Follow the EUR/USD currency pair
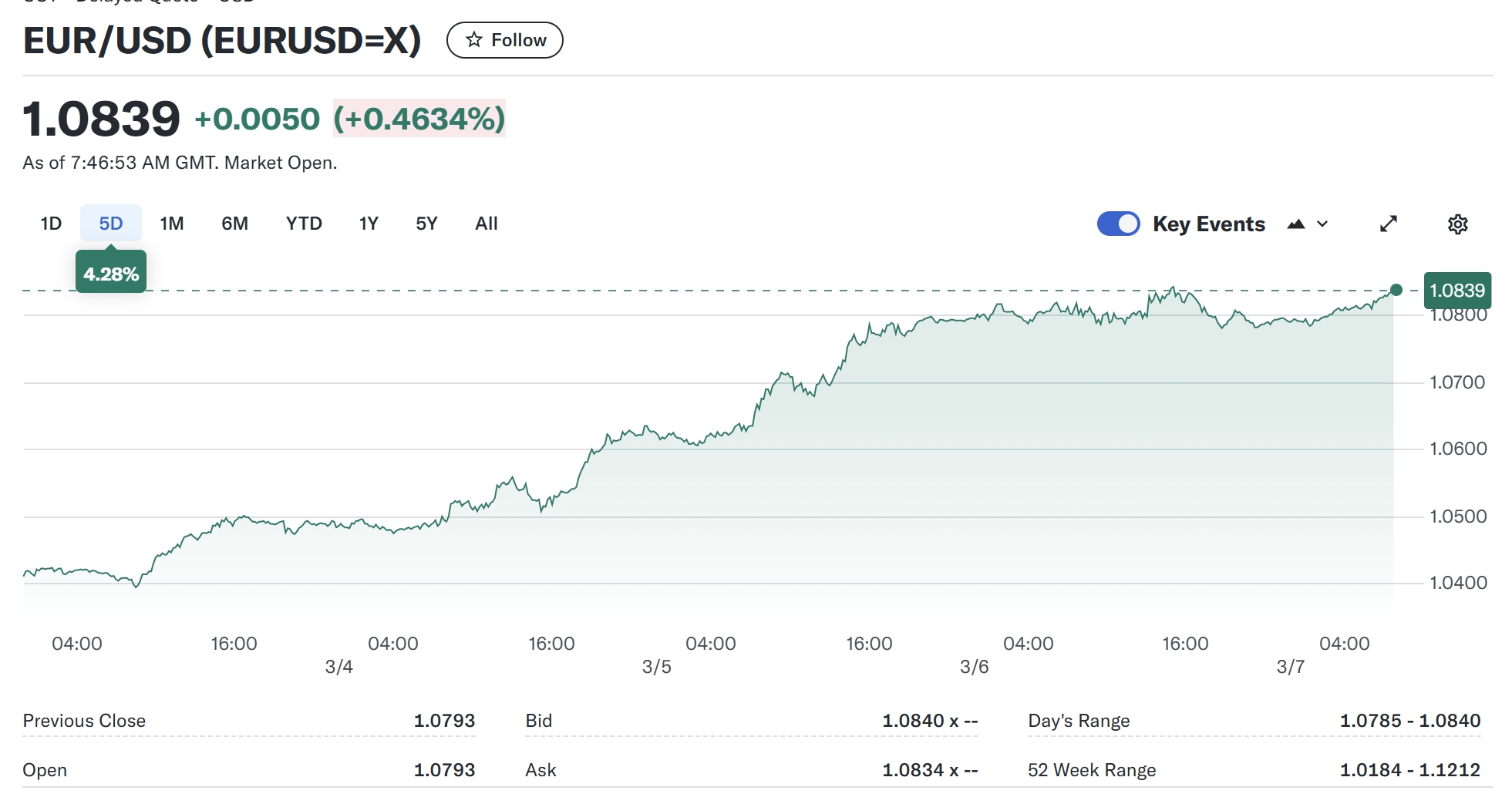This screenshot has height=804, width=1512. tap(505, 40)
